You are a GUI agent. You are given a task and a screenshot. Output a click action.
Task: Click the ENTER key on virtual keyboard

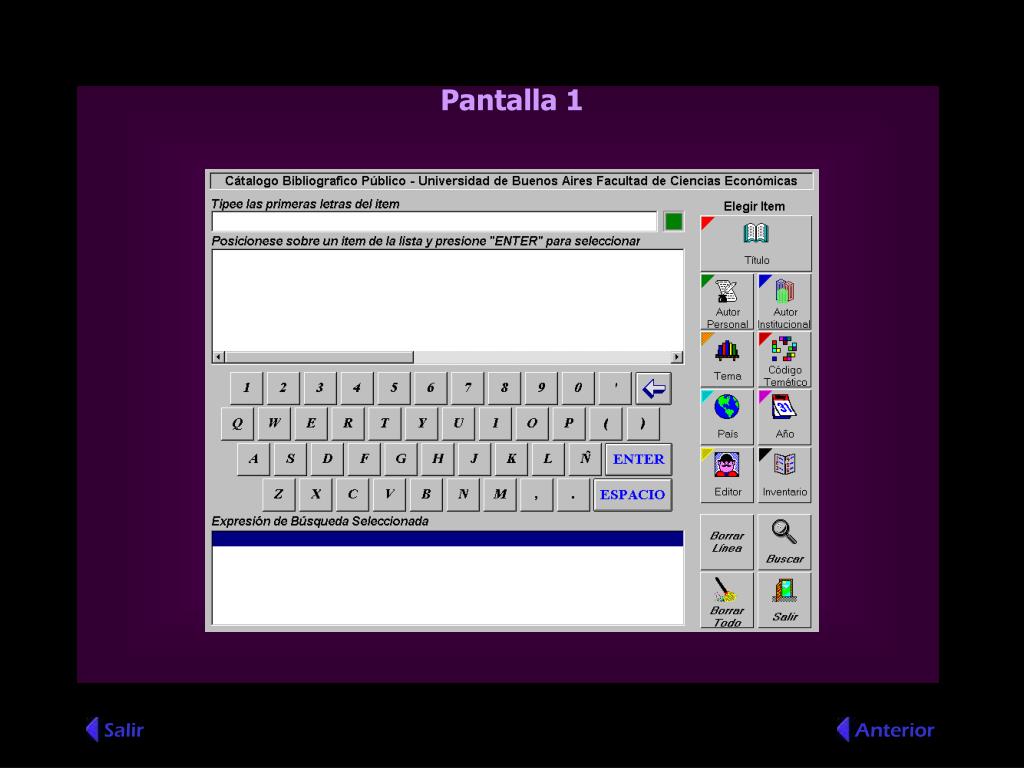tap(638, 459)
